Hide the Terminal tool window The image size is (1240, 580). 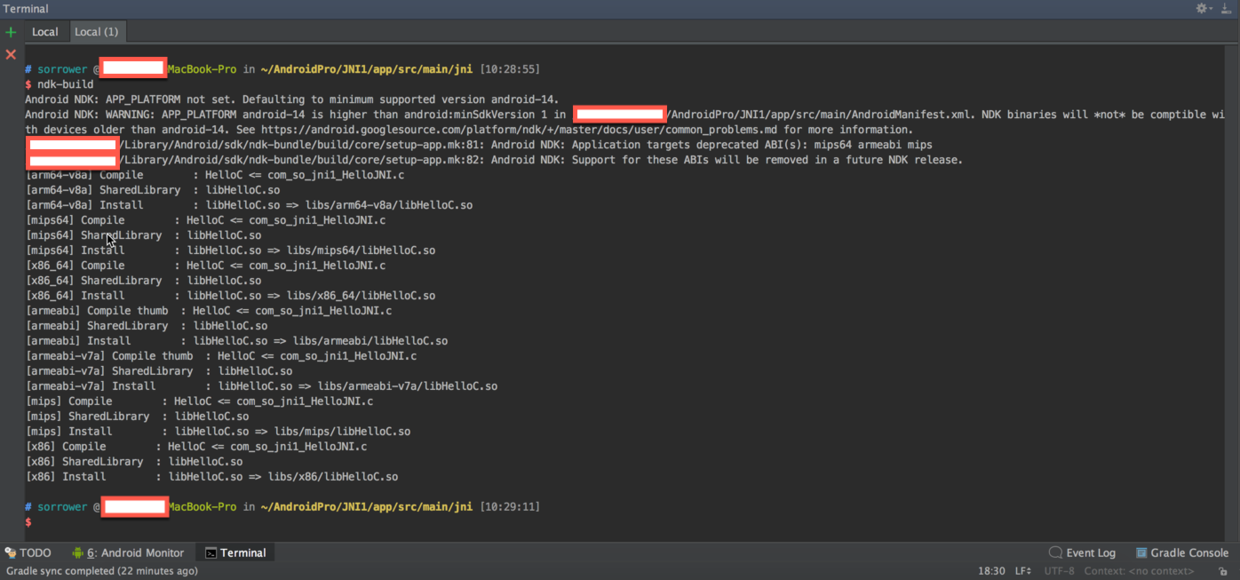(1226, 8)
